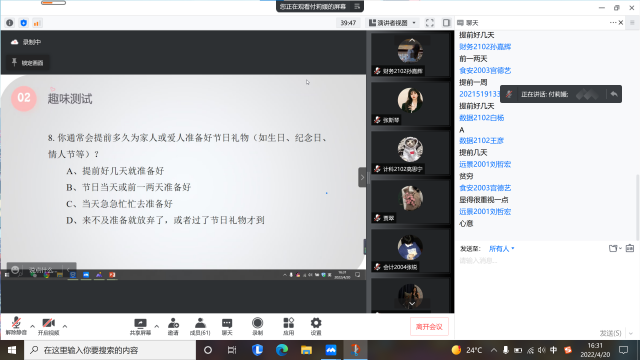Screen dimensions: 640x360
Task: Toggle fullscreen view icon
Action: point(430,23)
